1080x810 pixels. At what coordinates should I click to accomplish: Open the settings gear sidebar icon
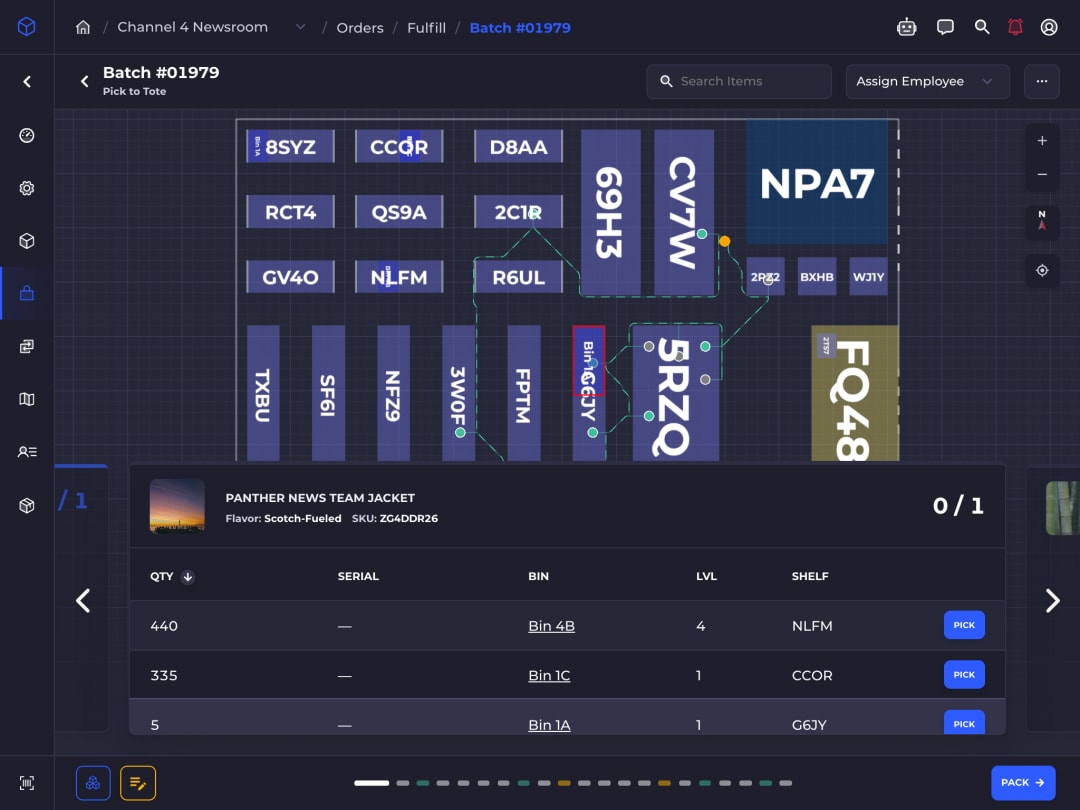[27, 188]
